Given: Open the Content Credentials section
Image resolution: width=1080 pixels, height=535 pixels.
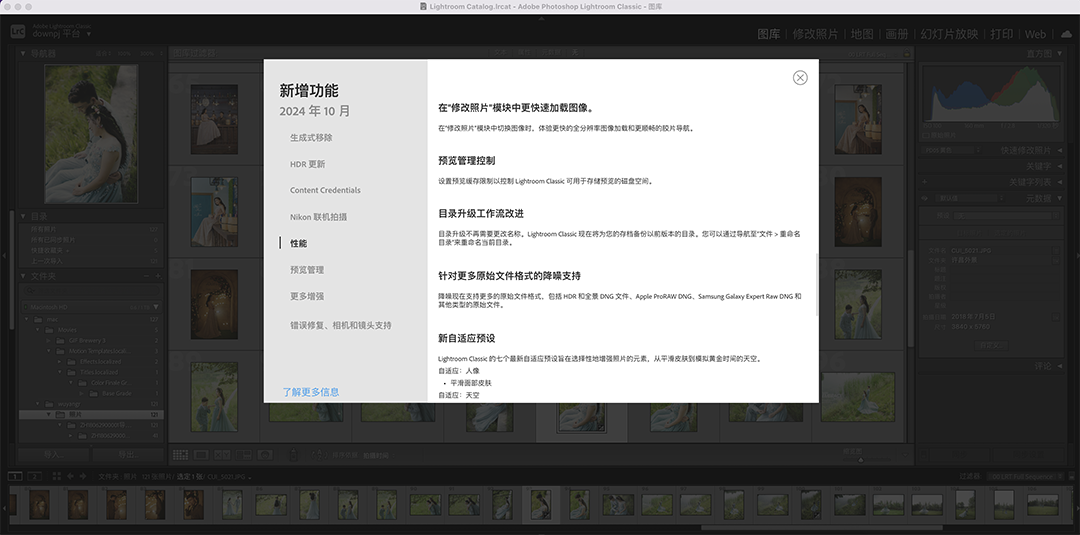Looking at the screenshot, I should [x=325, y=190].
